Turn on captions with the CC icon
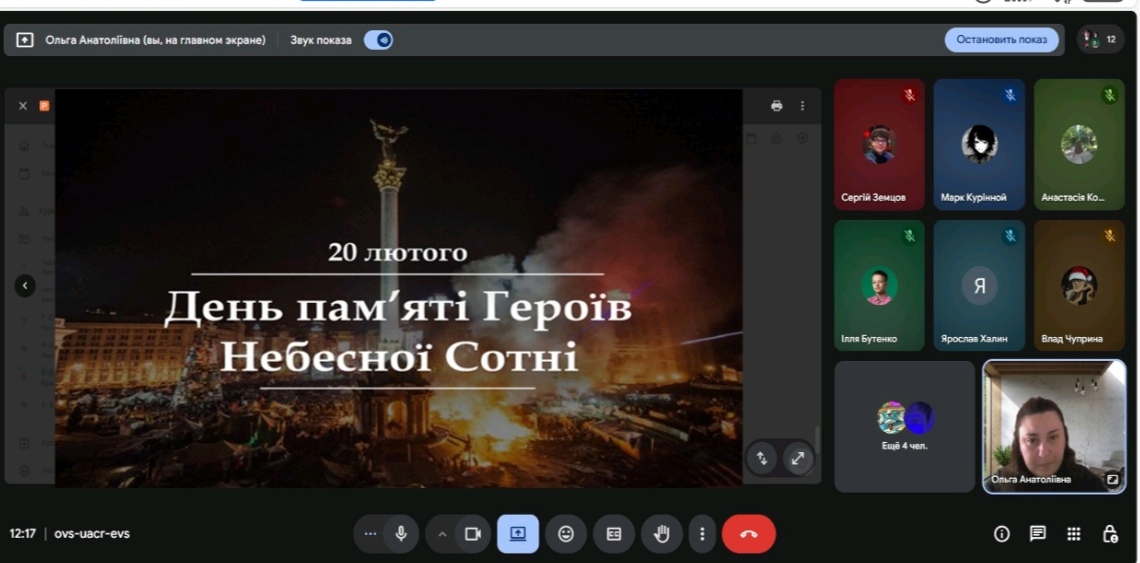This screenshot has height=563, width=1140. pyautogui.click(x=614, y=534)
